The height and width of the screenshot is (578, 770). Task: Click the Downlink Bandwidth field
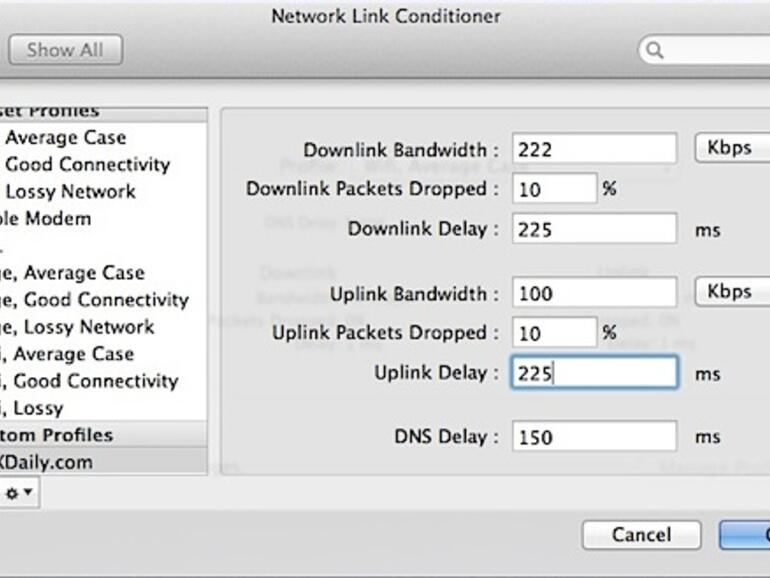(594, 150)
